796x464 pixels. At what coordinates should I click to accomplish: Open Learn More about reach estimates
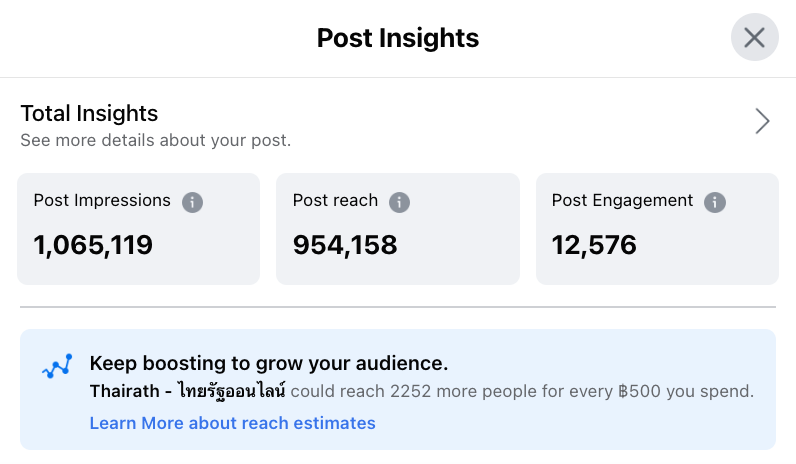(233, 423)
